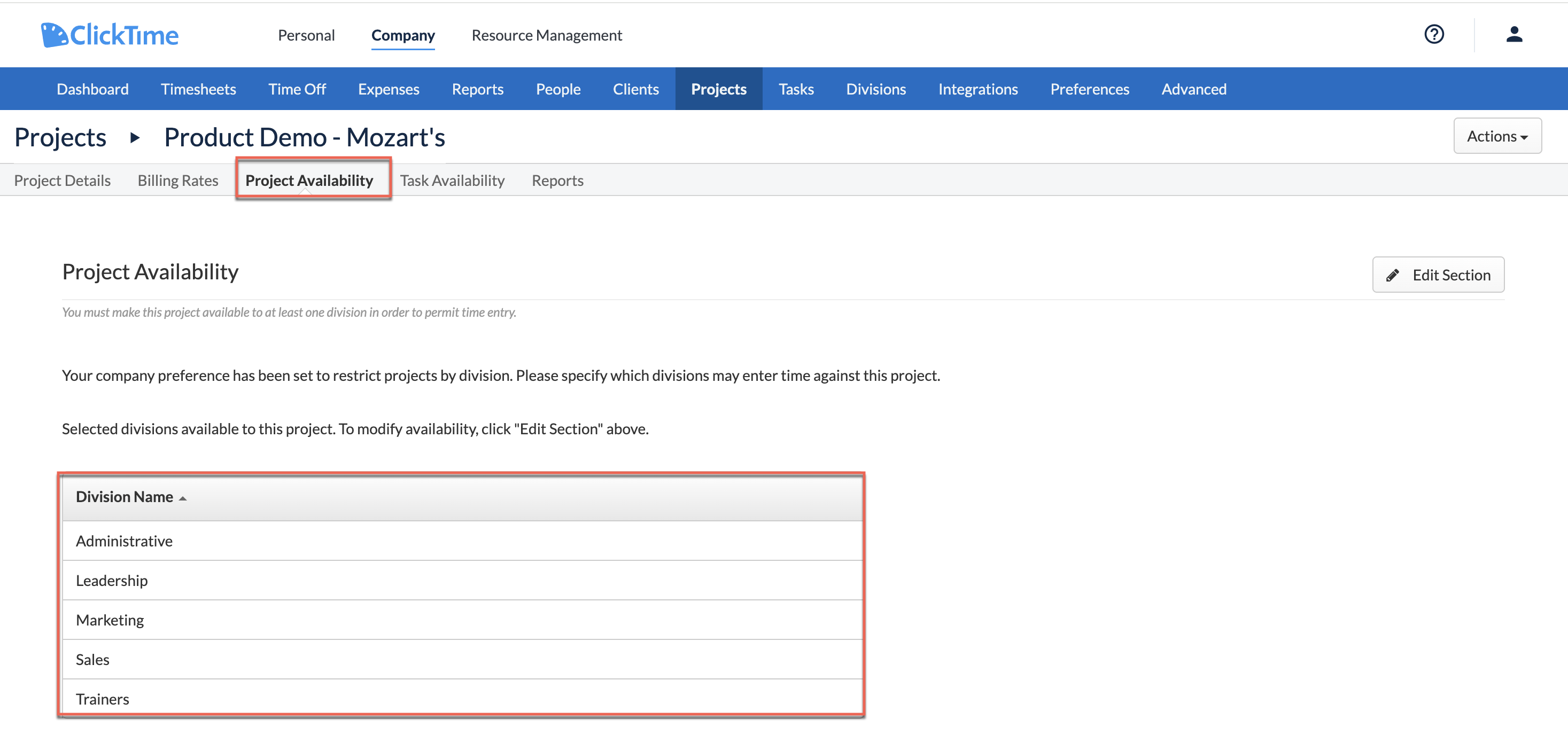Click the ClickTime logo
Image resolution: width=1568 pixels, height=735 pixels.
tap(110, 35)
